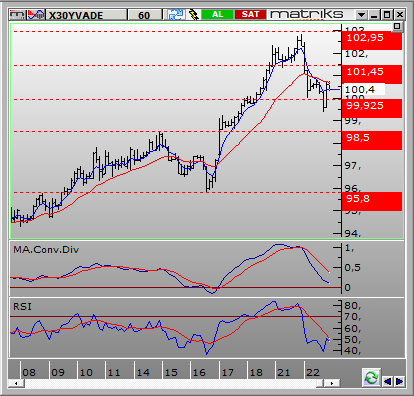414x396 pixels.
Task: Click the blue refresh/sync arrows icon in toolbar
Action: (x=175, y=15)
